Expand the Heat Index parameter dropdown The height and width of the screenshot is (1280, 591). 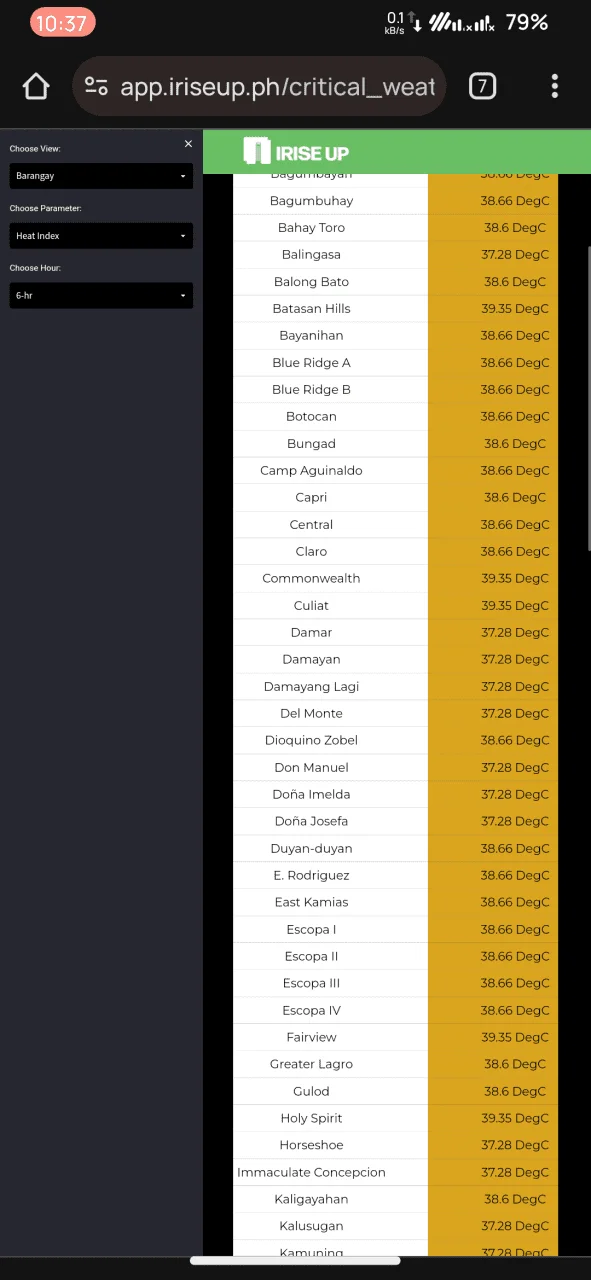[101, 236]
